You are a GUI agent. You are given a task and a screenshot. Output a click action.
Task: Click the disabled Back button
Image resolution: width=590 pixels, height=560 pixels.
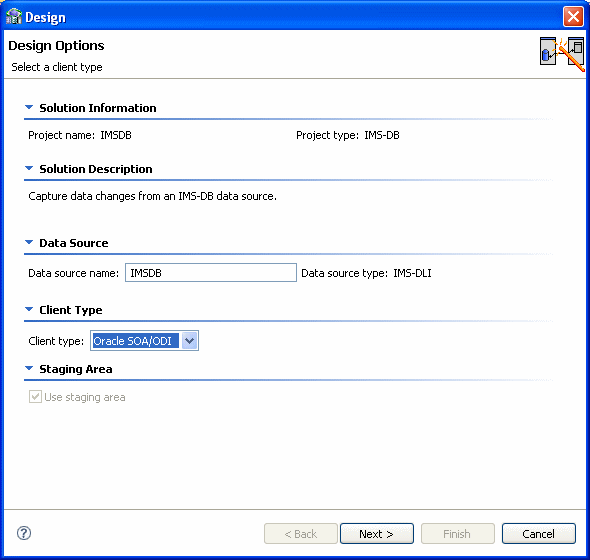(x=301, y=534)
